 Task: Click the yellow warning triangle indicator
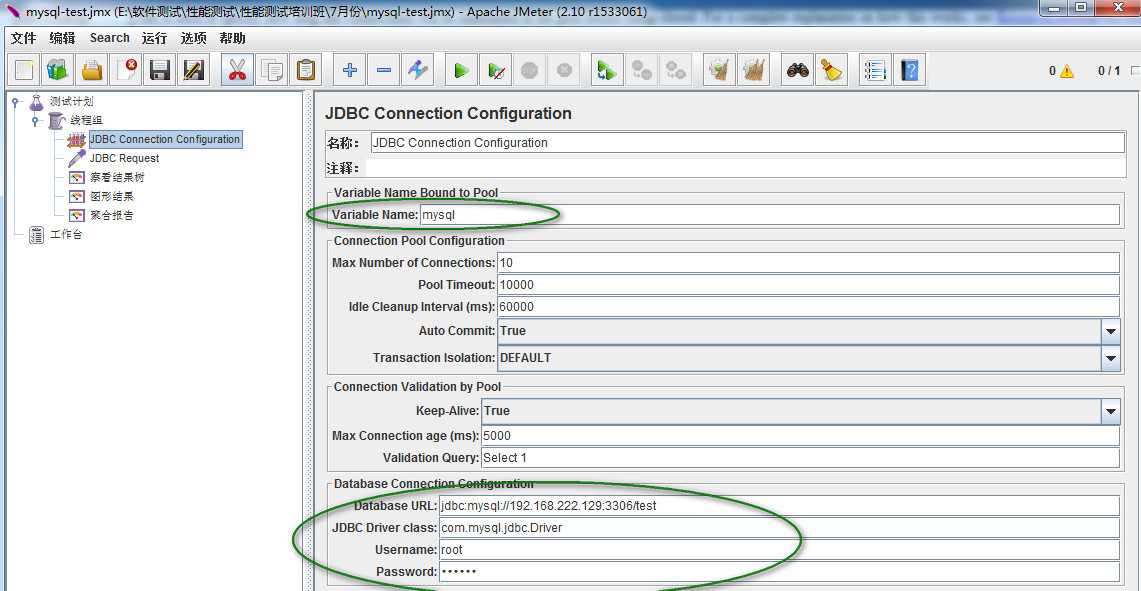pos(1067,71)
